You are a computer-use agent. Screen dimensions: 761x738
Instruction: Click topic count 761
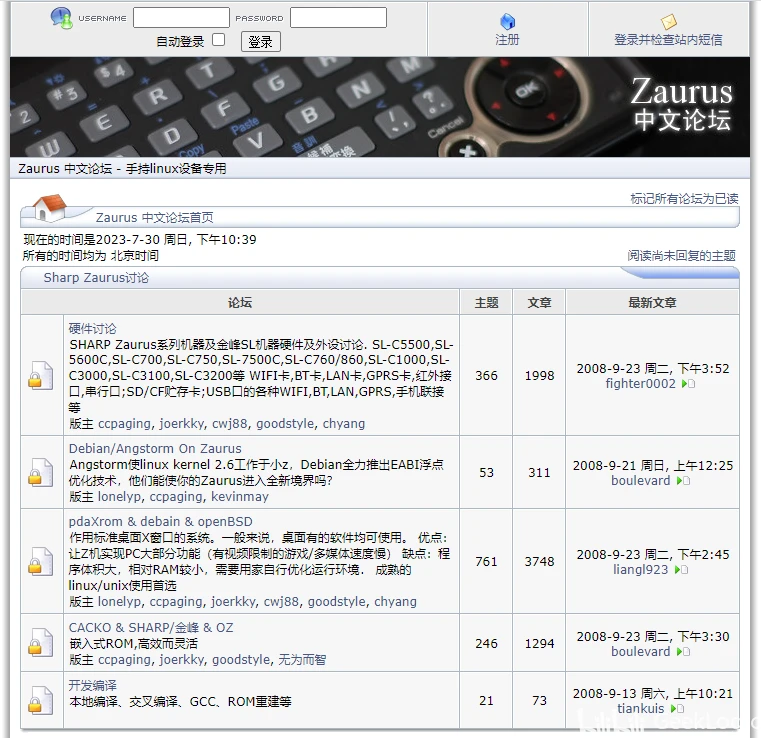tap(486, 561)
